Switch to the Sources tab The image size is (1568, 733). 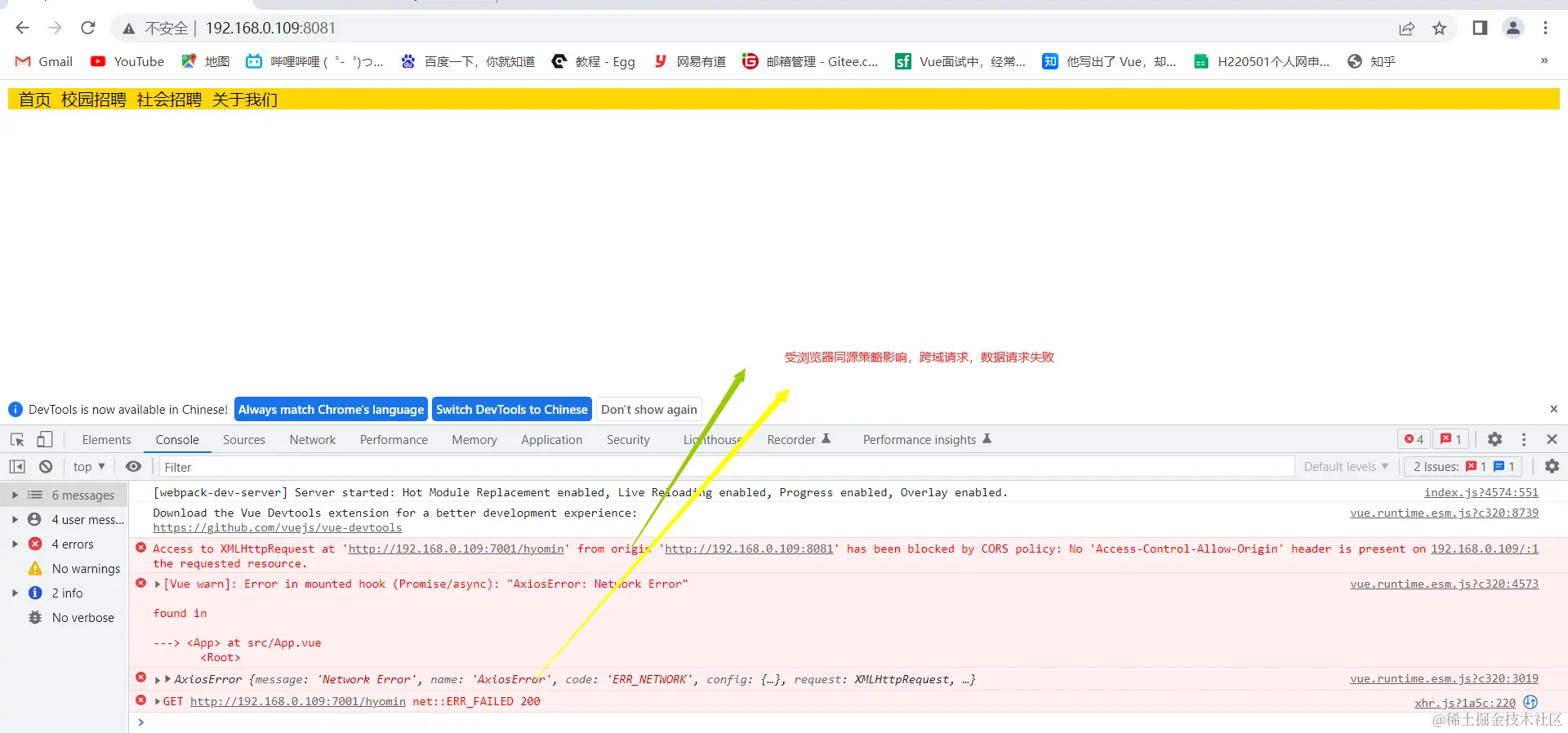[x=244, y=439]
